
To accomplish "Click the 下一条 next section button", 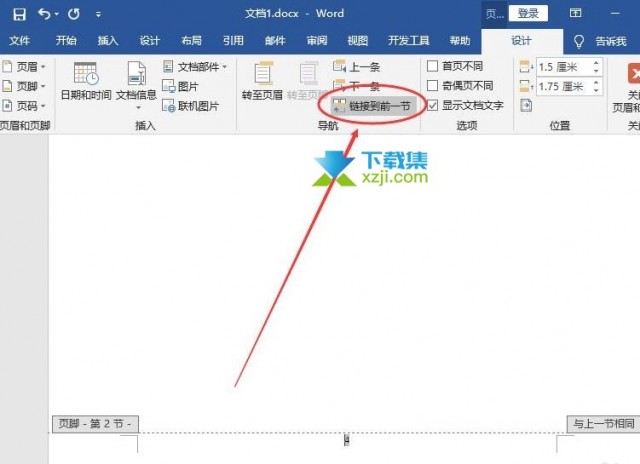I will pos(356,86).
